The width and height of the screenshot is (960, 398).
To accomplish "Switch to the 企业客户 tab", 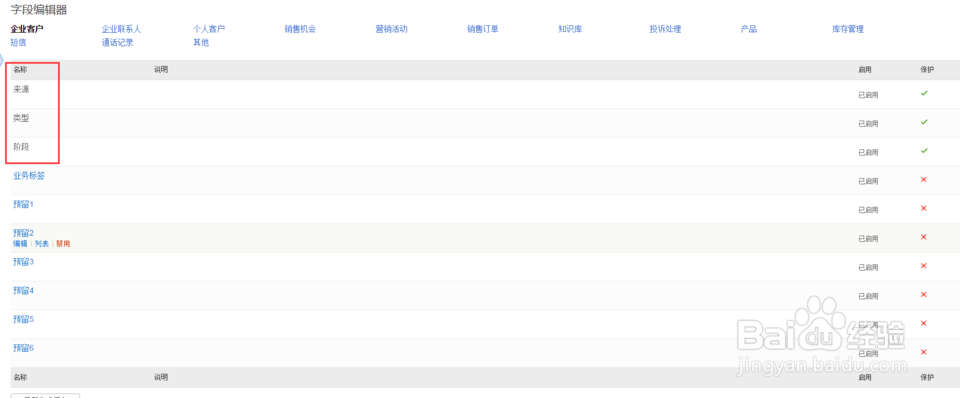I will click(x=27, y=29).
